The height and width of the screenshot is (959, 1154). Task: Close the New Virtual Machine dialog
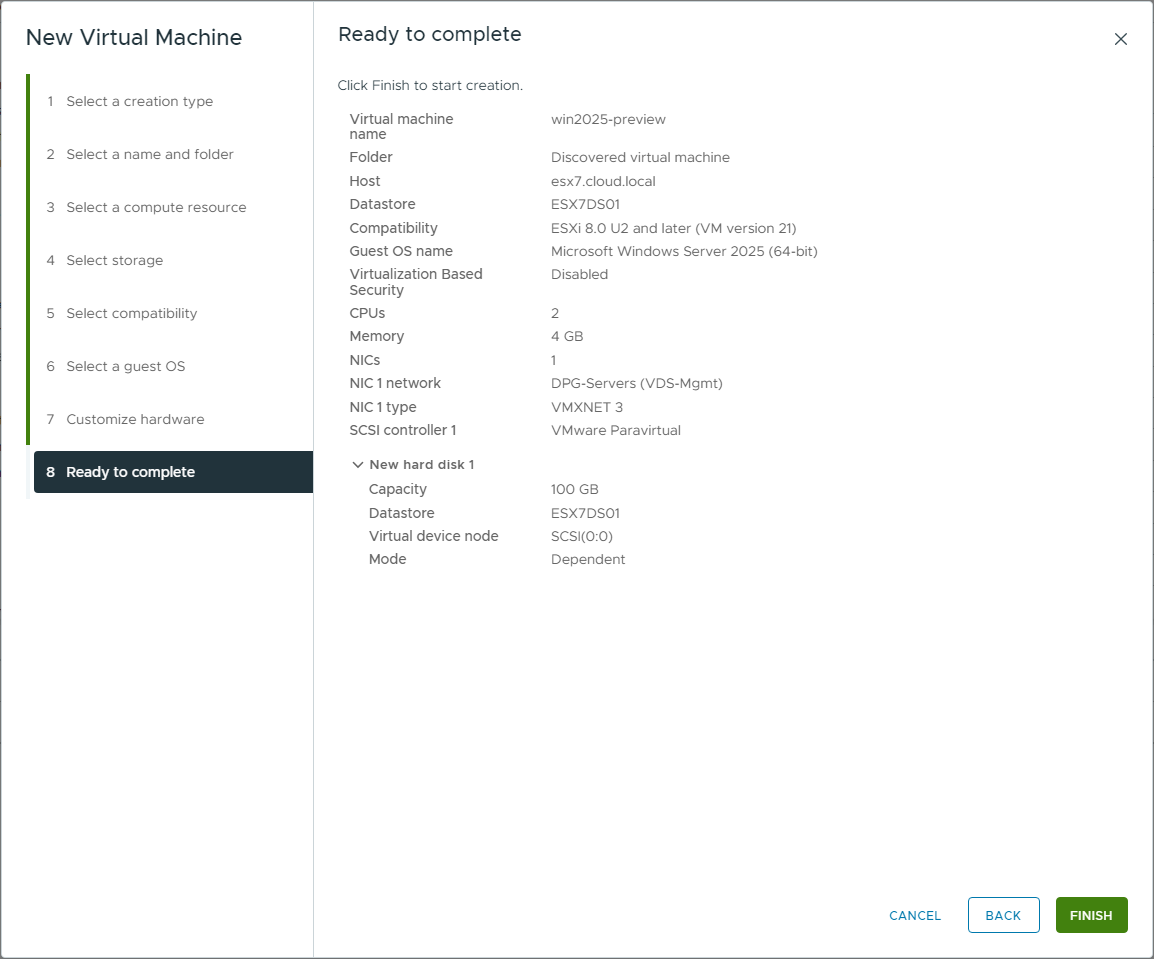(x=1120, y=40)
